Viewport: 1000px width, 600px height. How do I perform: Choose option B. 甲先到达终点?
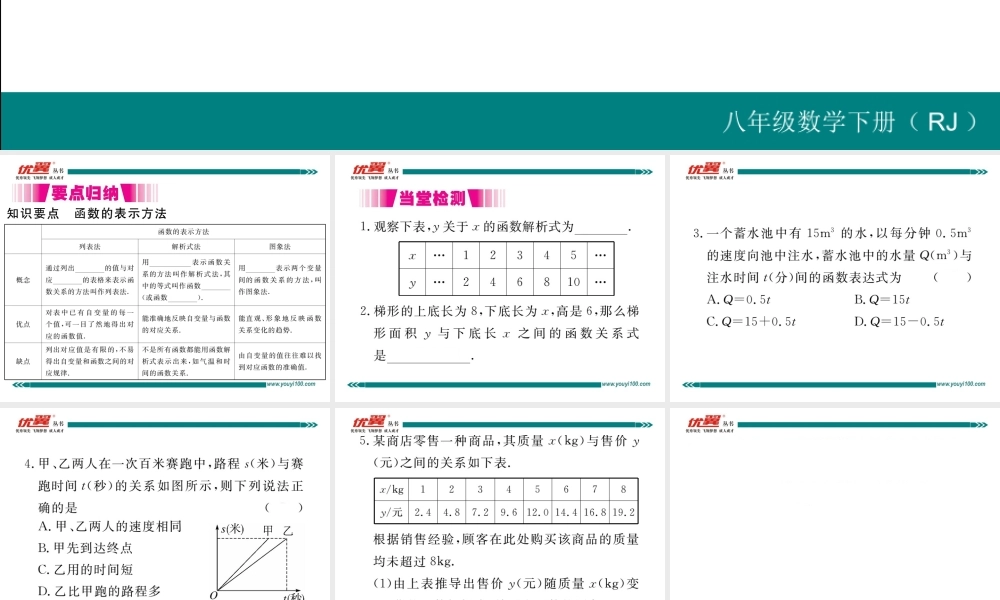pos(85,547)
